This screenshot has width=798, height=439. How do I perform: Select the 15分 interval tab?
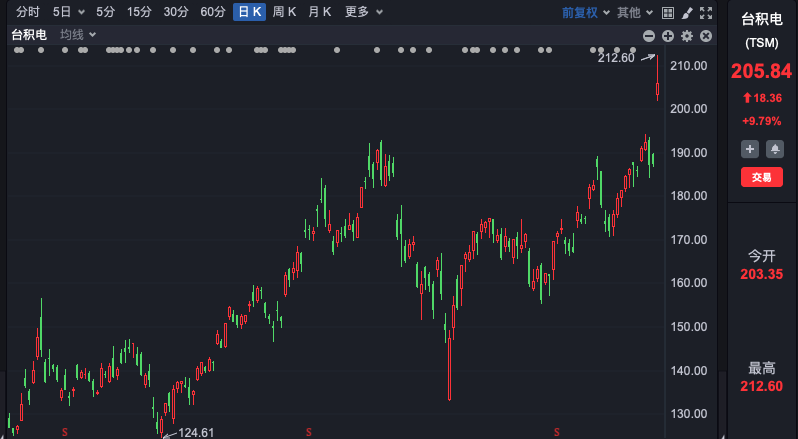[139, 12]
